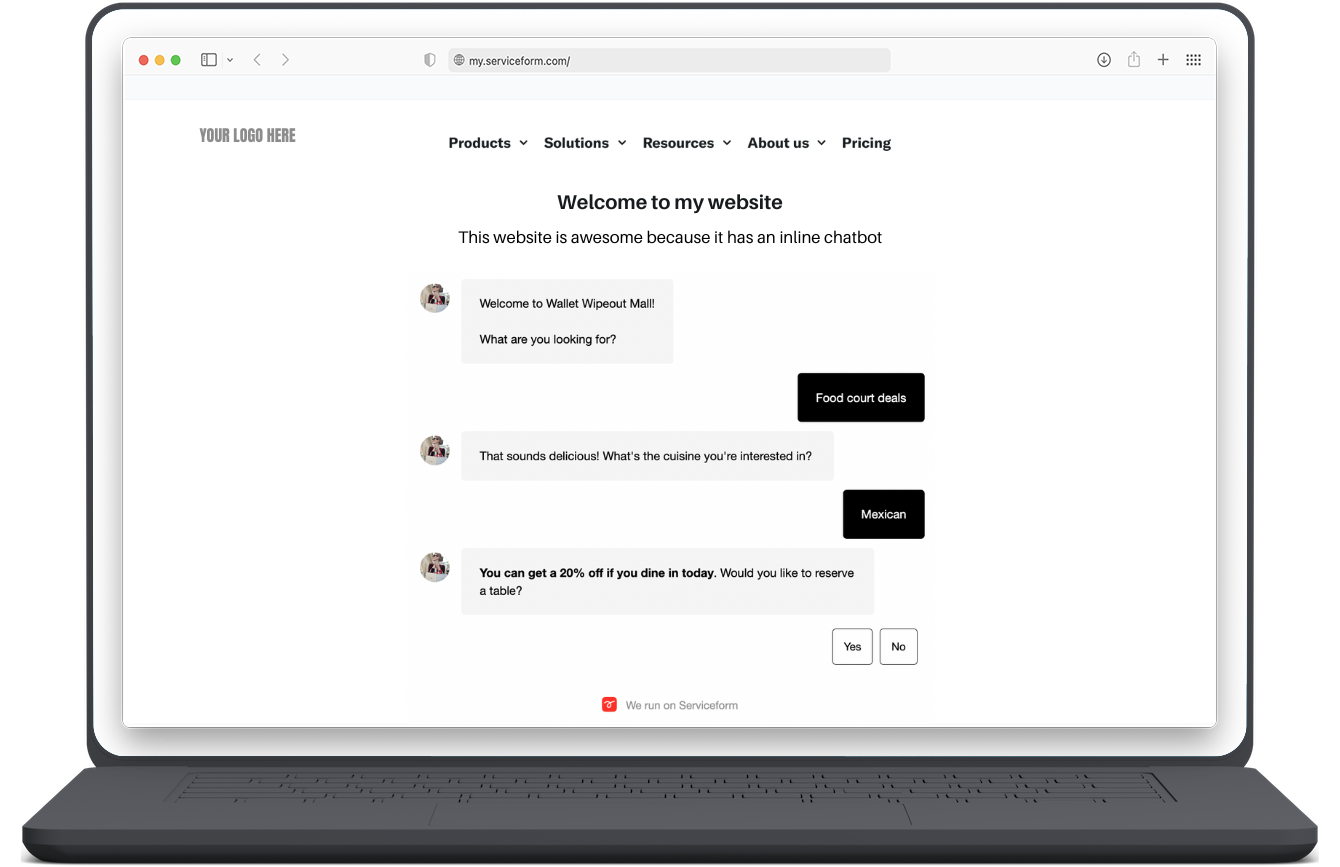The height and width of the screenshot is (867, 1340).
Task: Open the We run on Serviceform link
Action: [x=682, y=705]
